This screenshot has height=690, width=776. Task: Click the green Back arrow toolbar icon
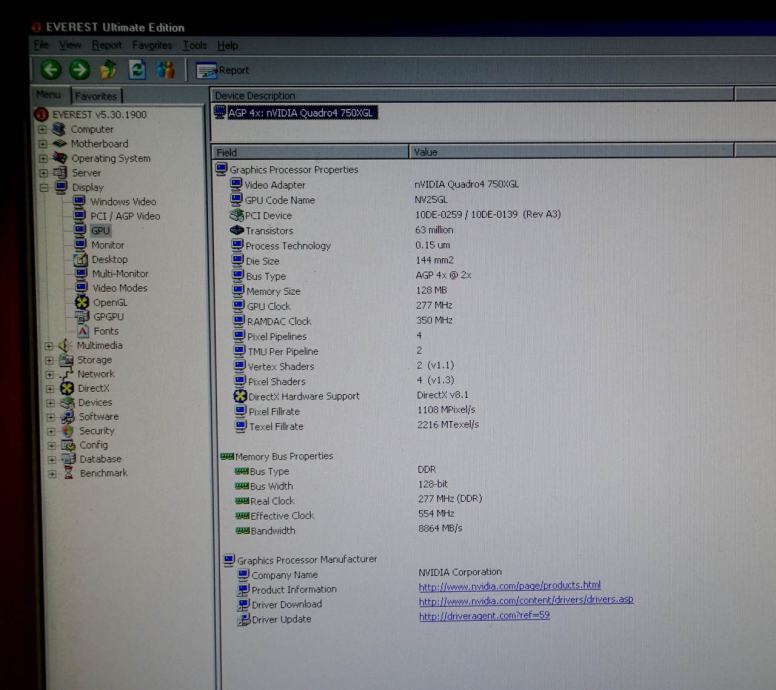pos(51,70)
